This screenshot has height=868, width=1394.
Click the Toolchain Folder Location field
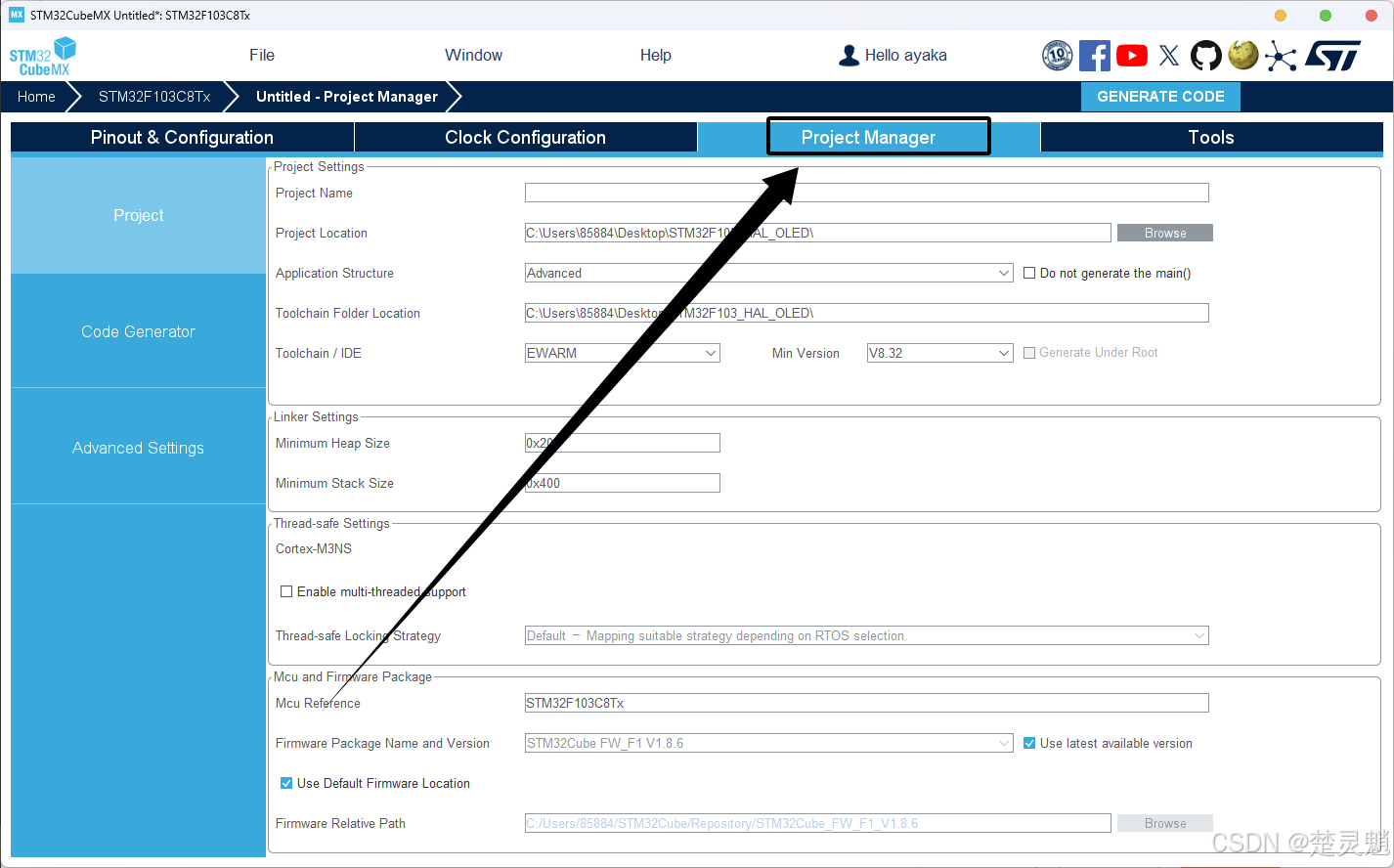(x=867, y=313)
